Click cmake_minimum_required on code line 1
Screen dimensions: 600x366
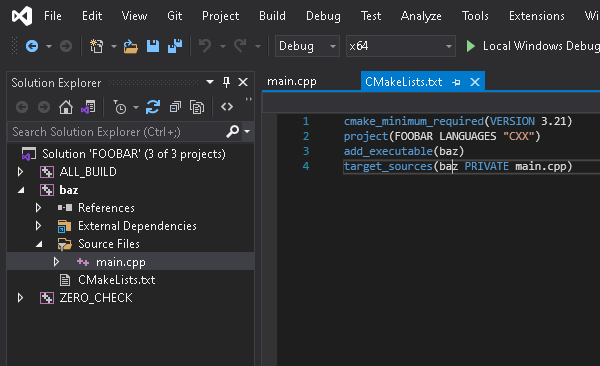tap(414, 121)
